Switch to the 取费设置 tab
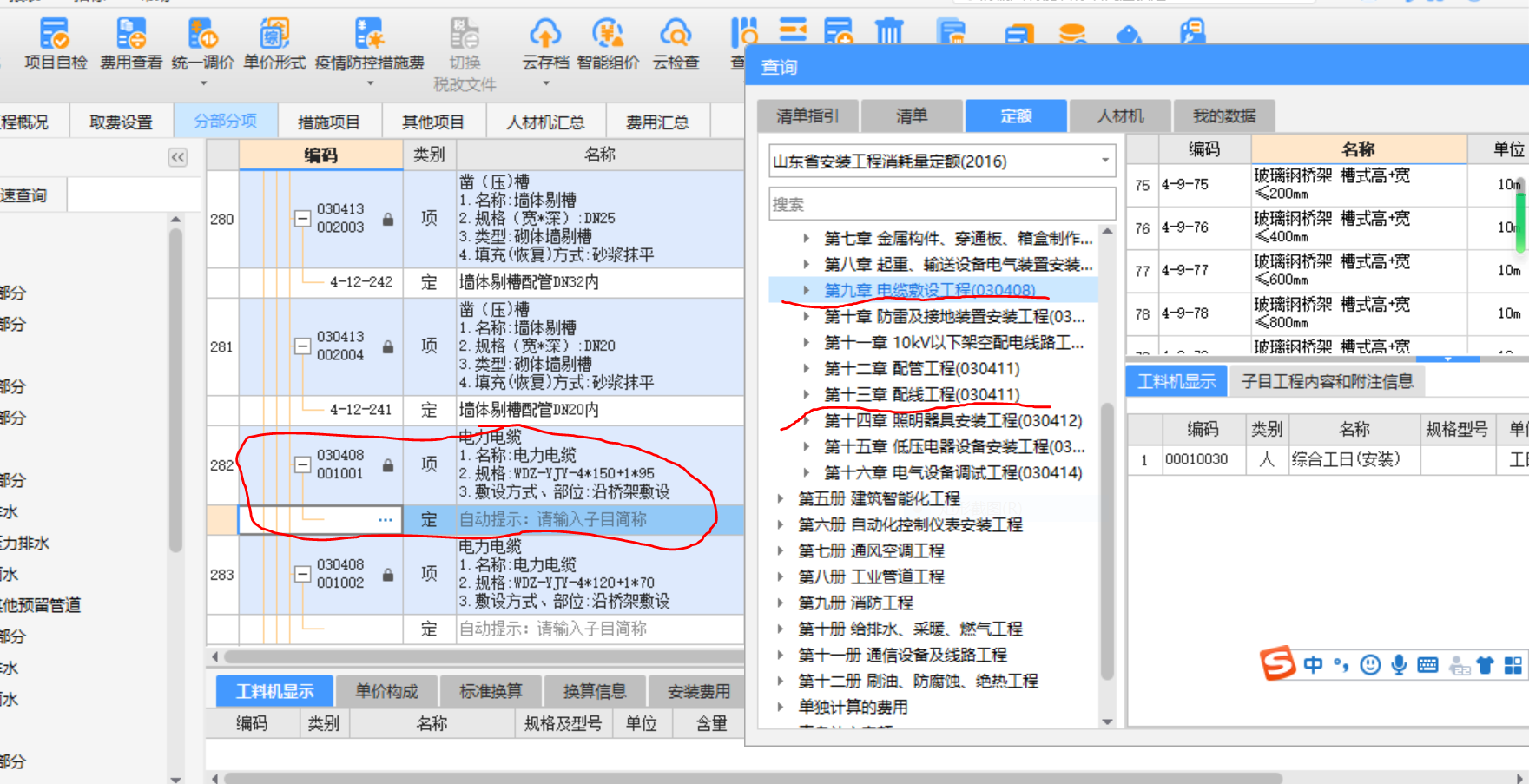Image resolution: width=1529 pixels, height=784 pixels. coord(121,122)
